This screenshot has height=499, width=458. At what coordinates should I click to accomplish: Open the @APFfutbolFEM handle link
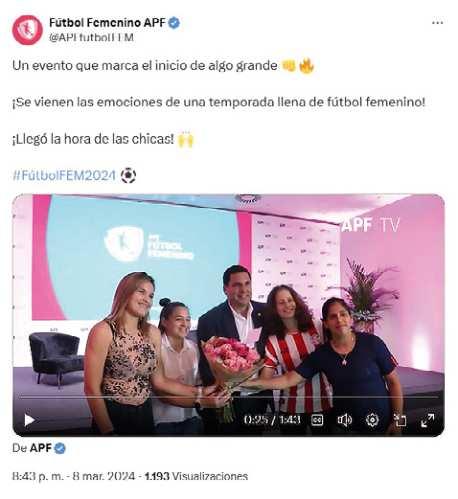click(x=91, y=37)
